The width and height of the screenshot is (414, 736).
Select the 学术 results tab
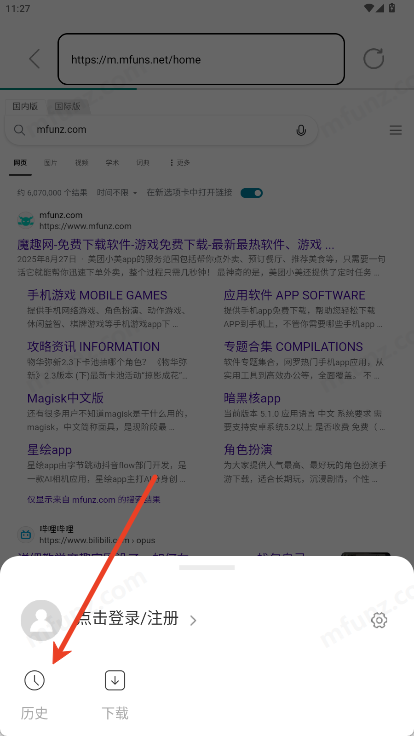tap(112, 163)
